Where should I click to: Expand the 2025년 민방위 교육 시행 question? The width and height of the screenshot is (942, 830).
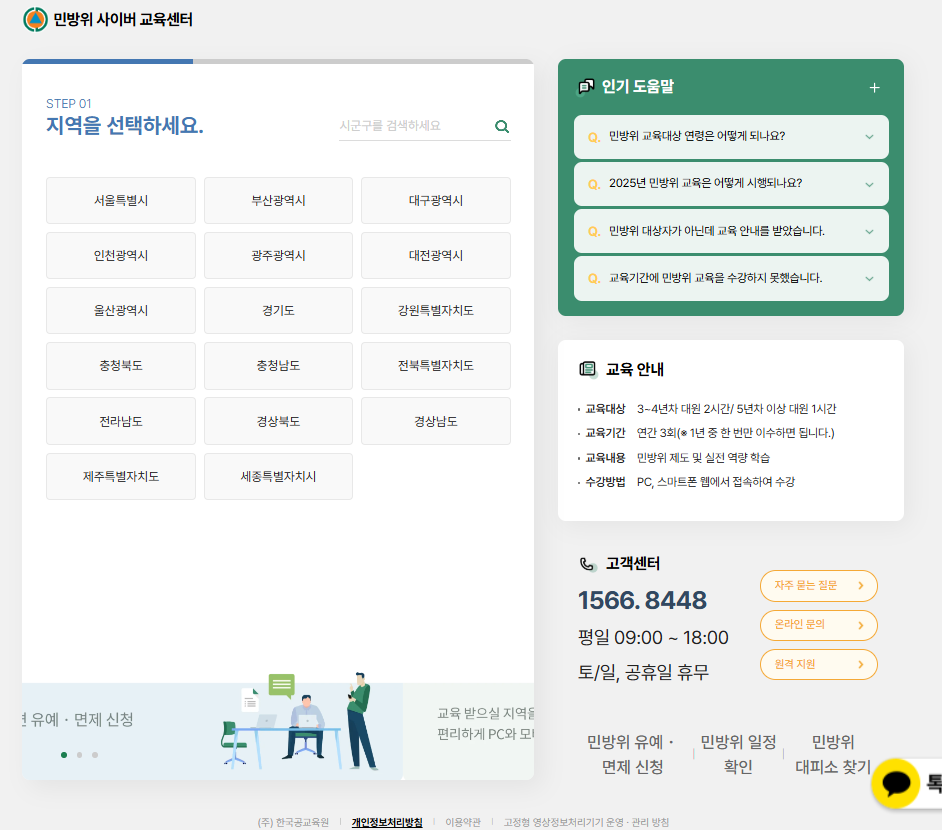[731, 184]
